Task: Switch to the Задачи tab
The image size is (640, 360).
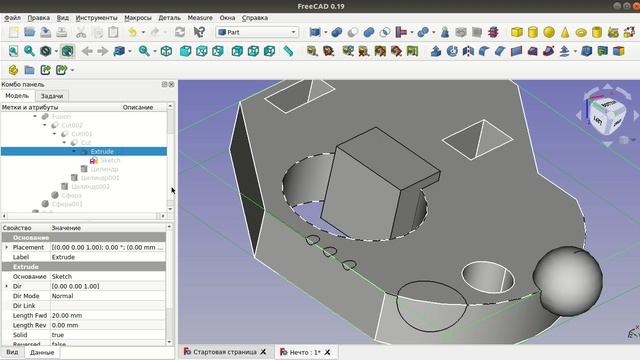Action: [52, 96]
